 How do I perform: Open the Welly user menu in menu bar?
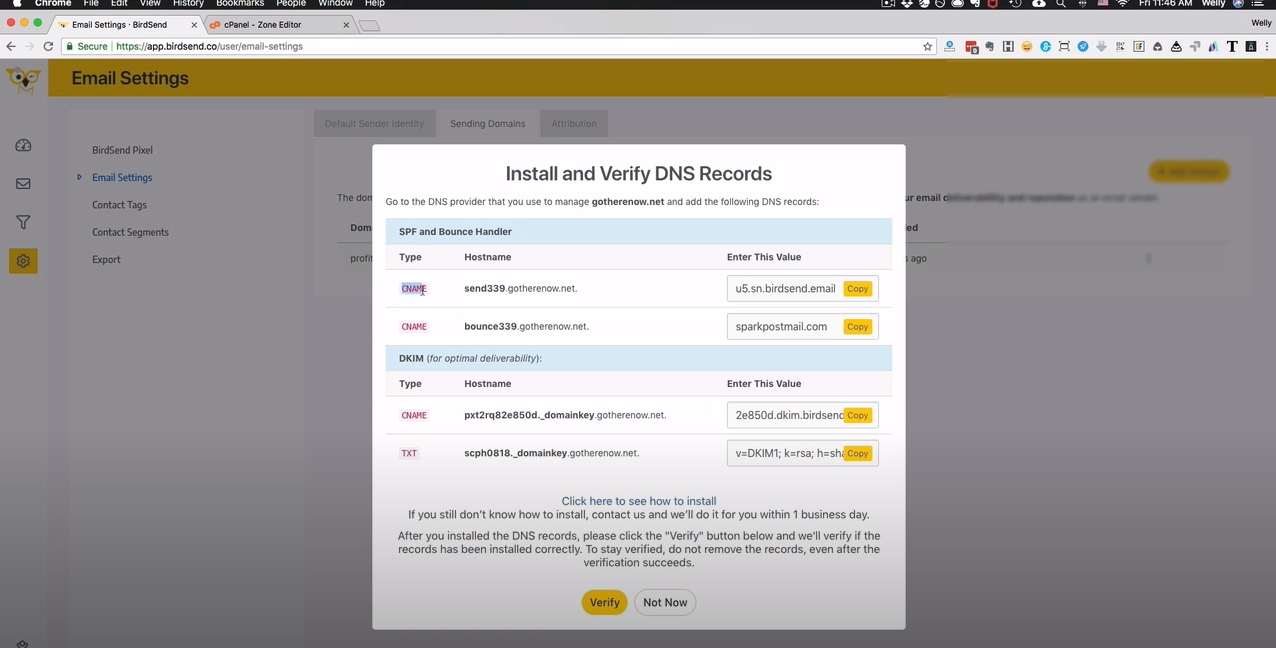point(1213,4)
